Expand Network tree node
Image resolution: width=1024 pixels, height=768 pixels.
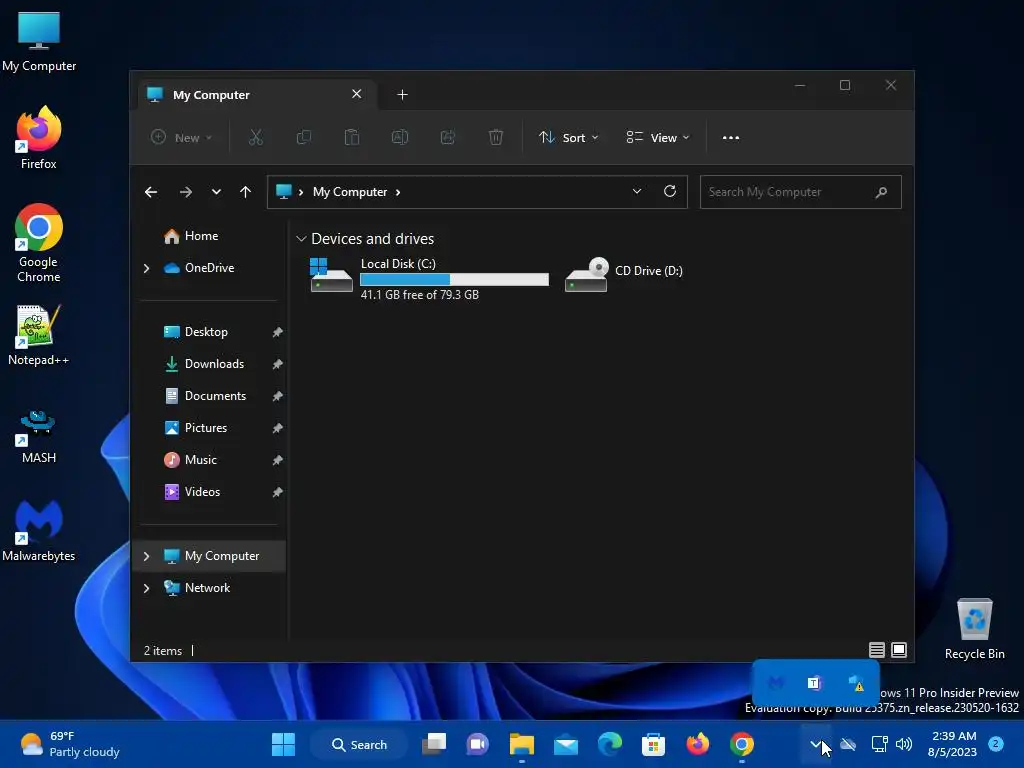(x=146, y=588)
